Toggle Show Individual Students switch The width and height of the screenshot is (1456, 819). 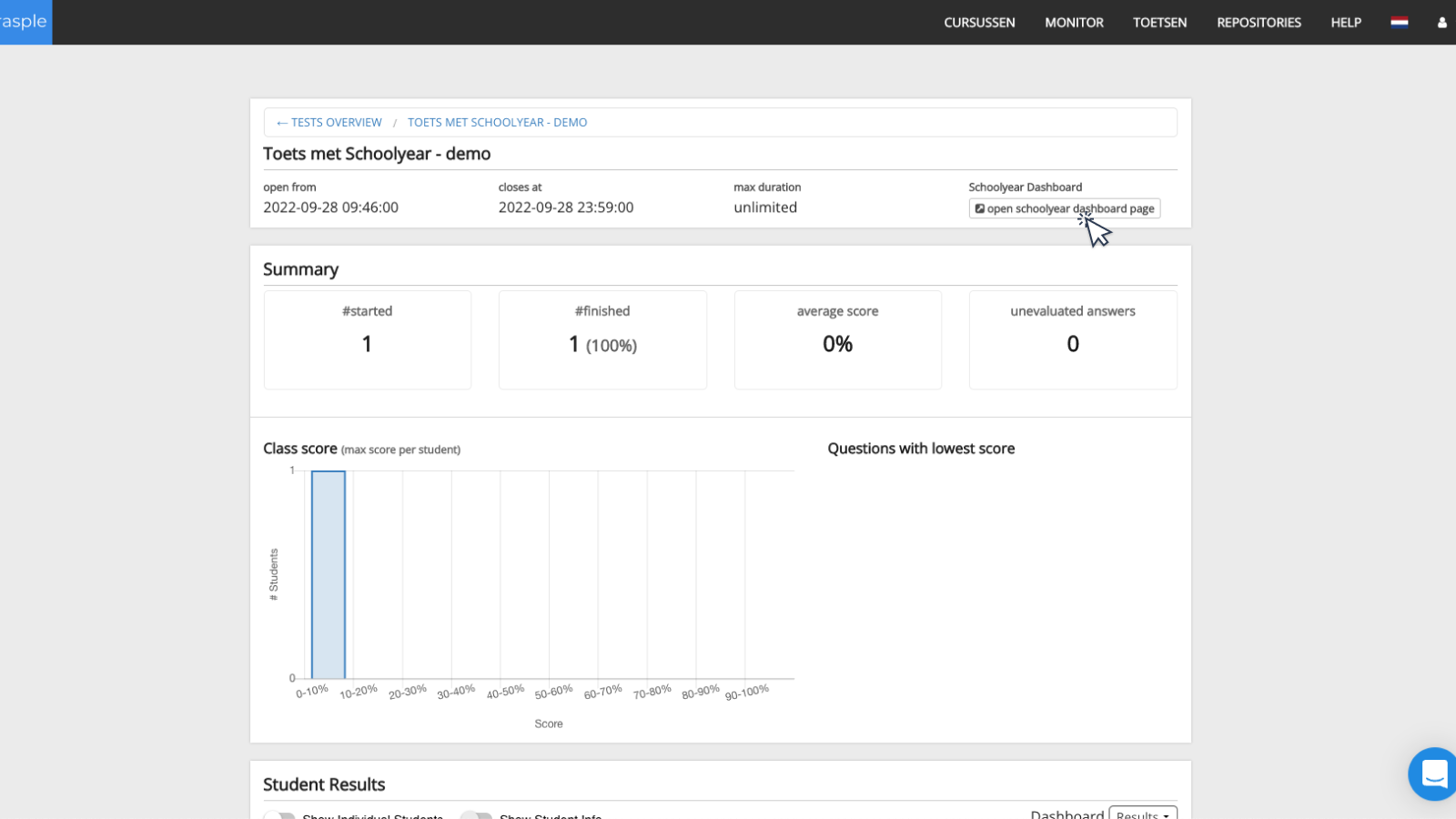point(280,815)
